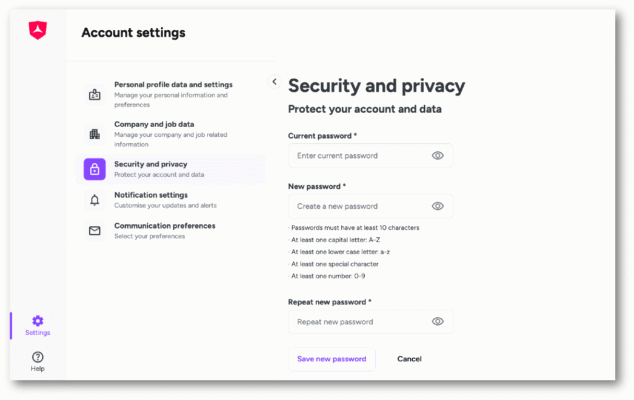Cancel the password change
634x400 pixels.
pyautogui.click(x=409, y=359)
